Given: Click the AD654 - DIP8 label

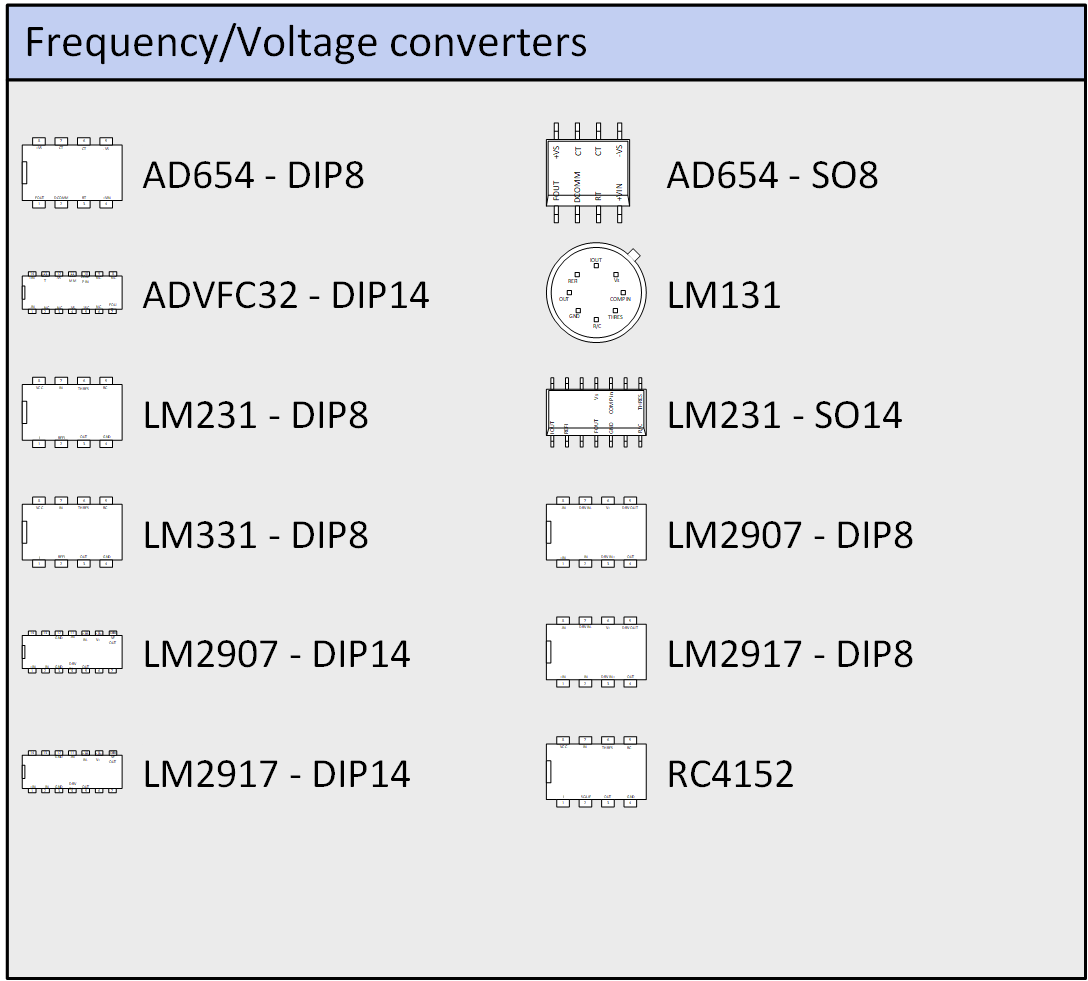Looking at the screenshot, I should tap(254, 176).
